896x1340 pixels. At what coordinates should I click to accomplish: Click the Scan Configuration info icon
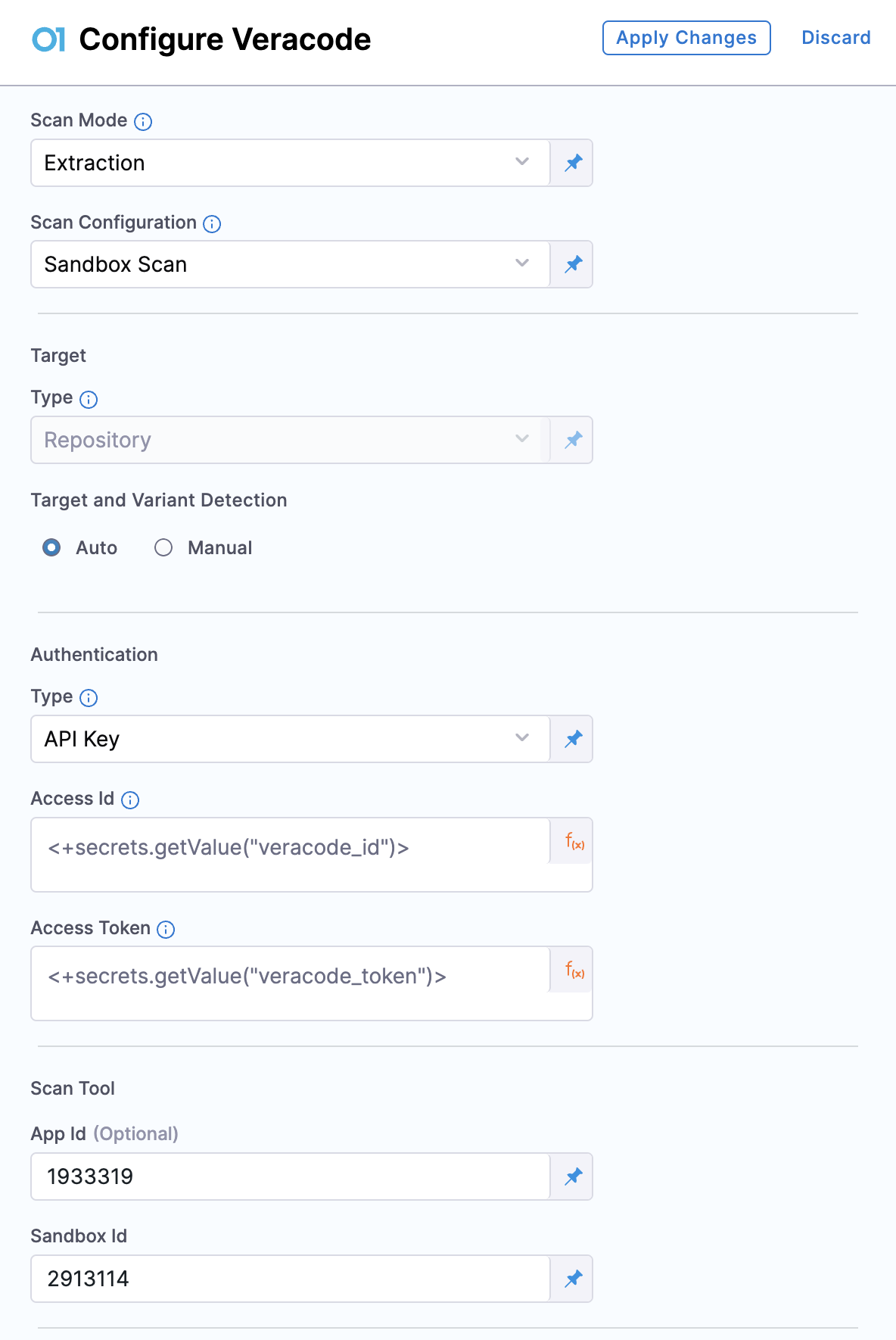213,224
